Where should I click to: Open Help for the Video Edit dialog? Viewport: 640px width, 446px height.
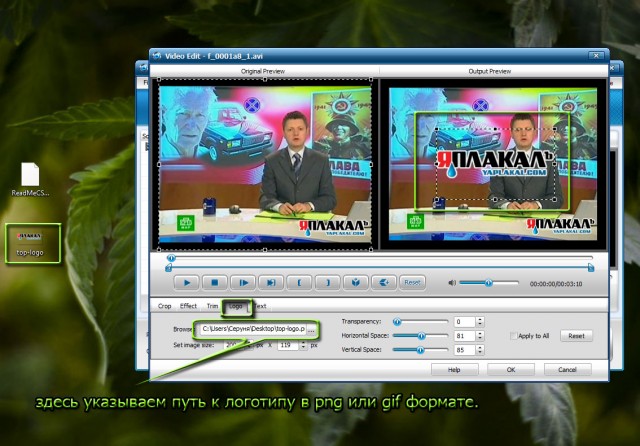click(454, 370)
